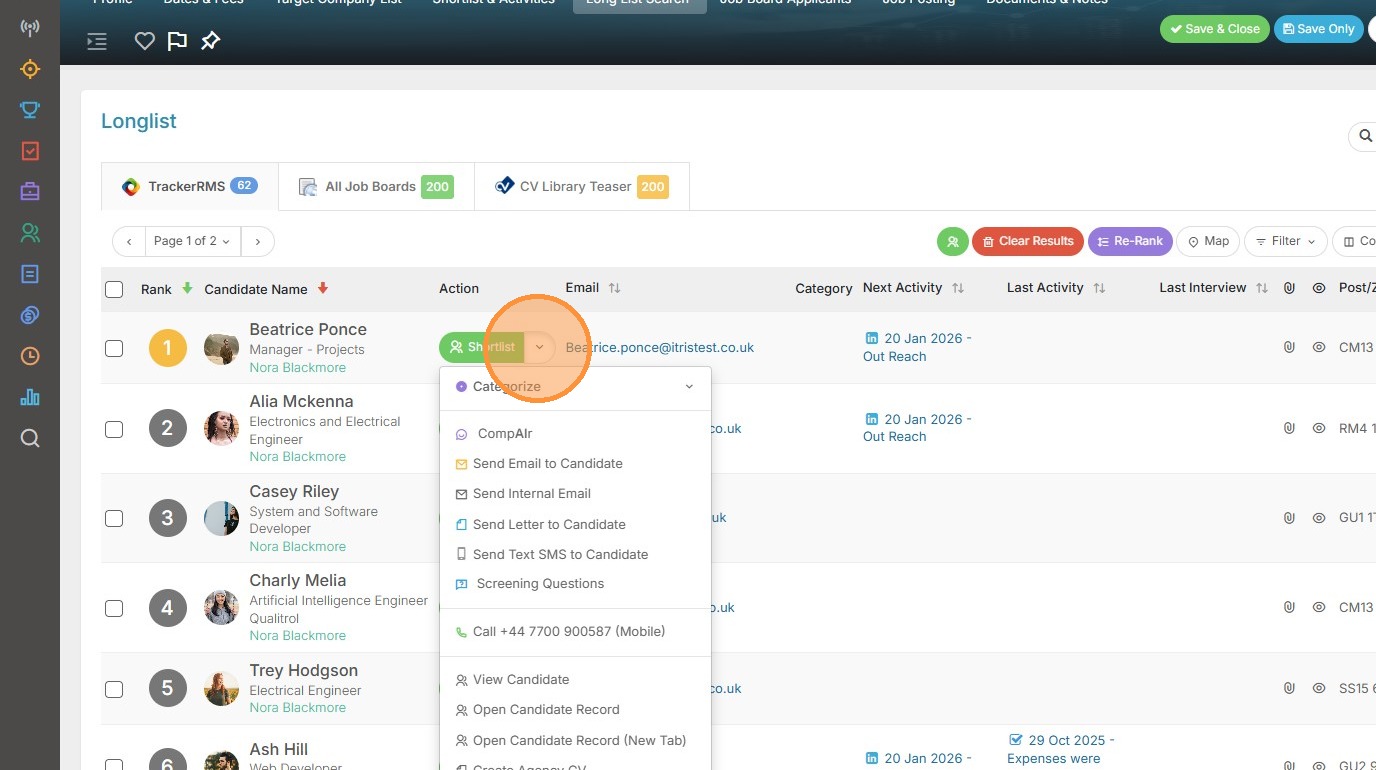The height and width of the screenshot is (770, 1376).
Task: Go to the previous results page arrow
Action: (x=129, y=241)
